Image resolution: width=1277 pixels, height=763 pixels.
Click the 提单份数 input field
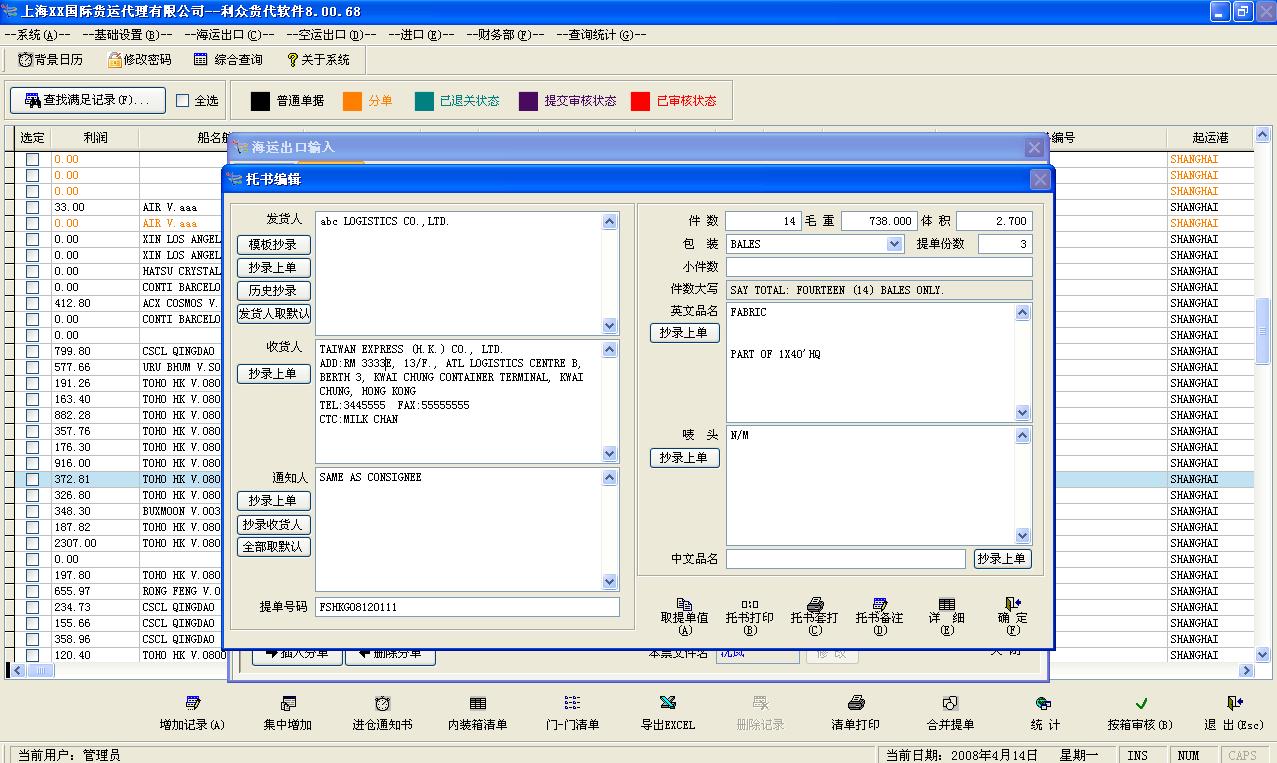1005,244
